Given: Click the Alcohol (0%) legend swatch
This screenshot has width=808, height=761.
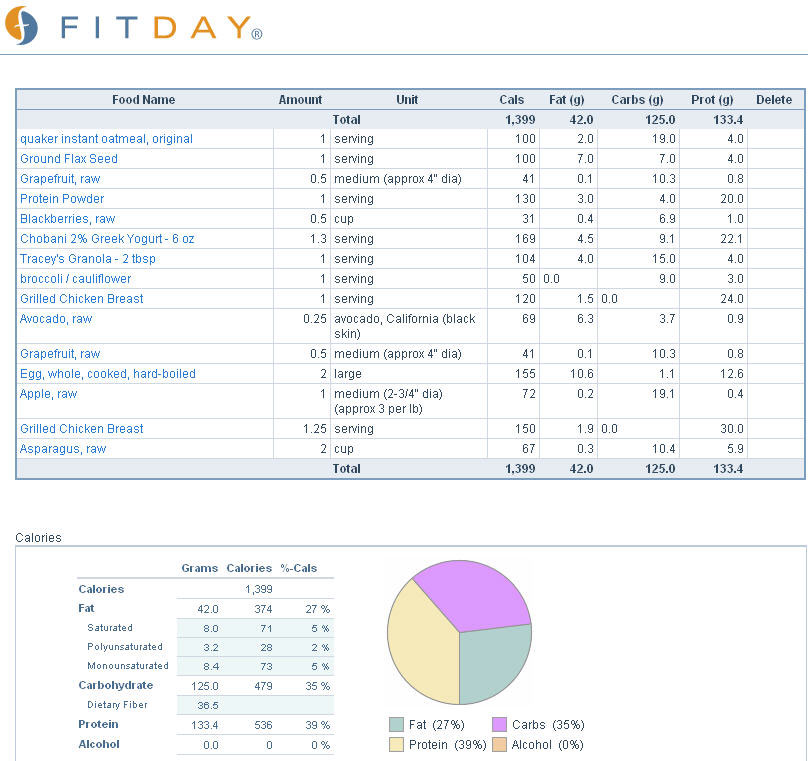Looking at the screenshot, I should coord(499,745).
